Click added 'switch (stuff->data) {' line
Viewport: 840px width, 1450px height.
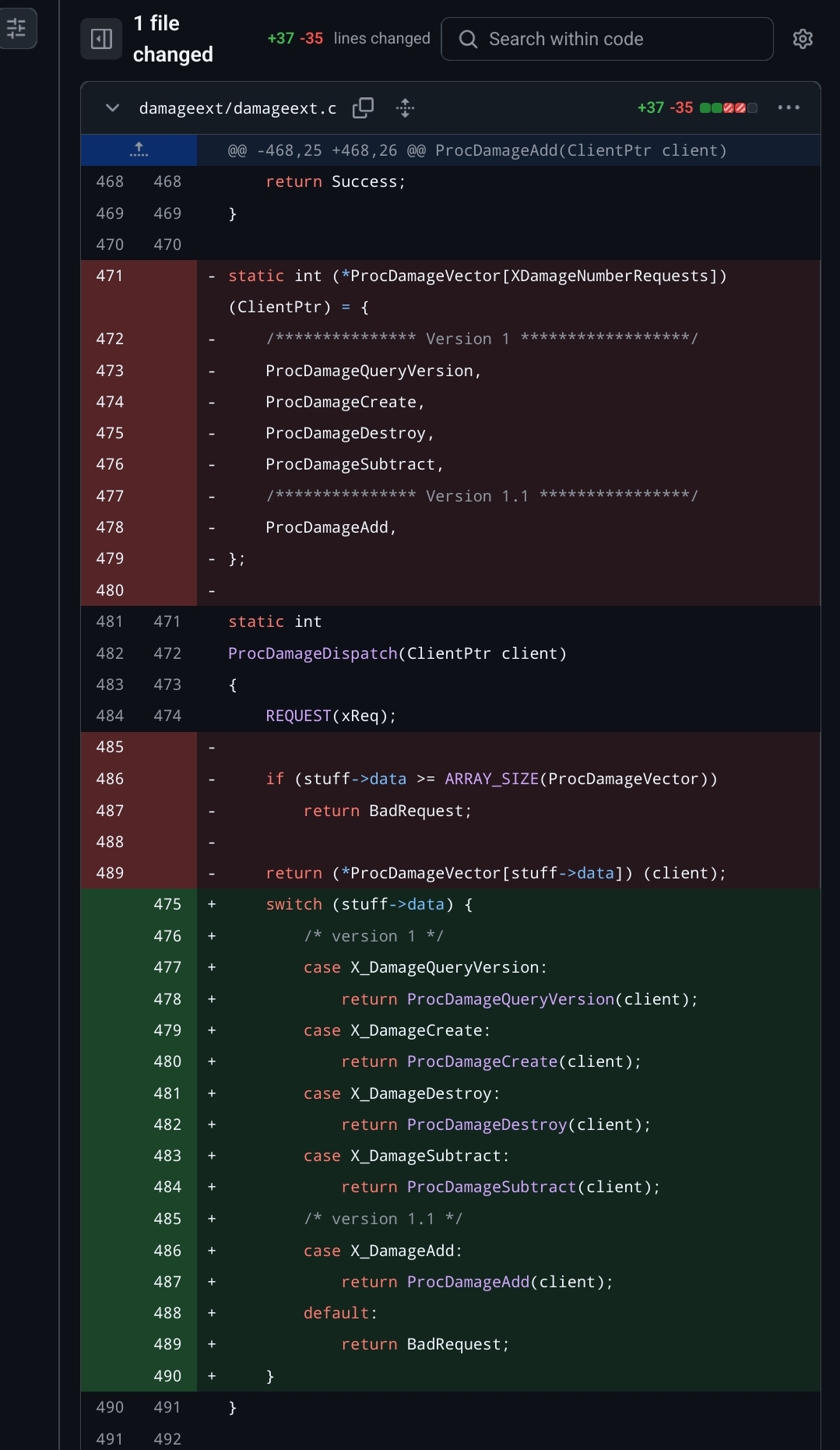point(369,904)
